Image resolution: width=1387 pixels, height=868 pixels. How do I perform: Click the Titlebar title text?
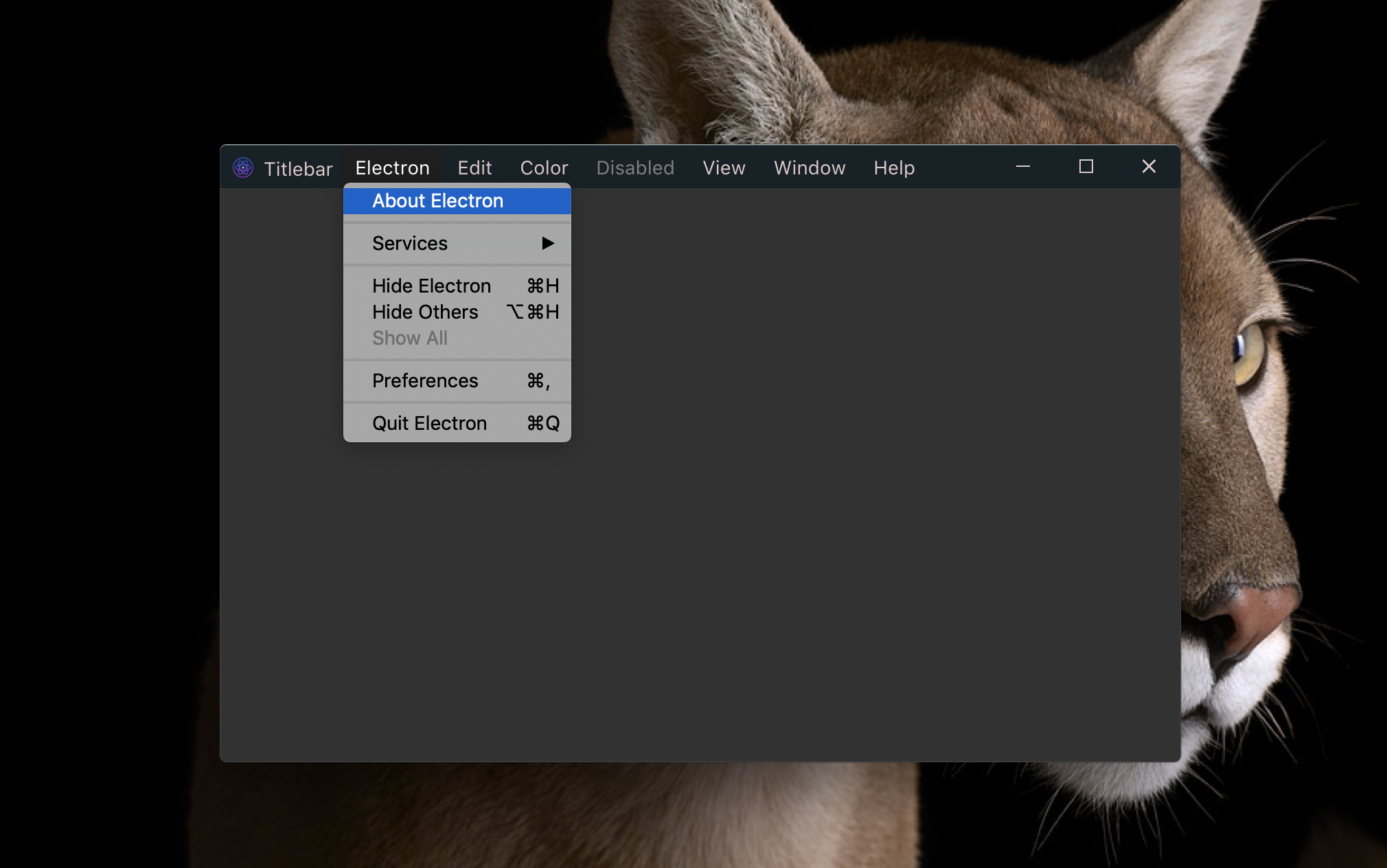[x=298, y=169]
